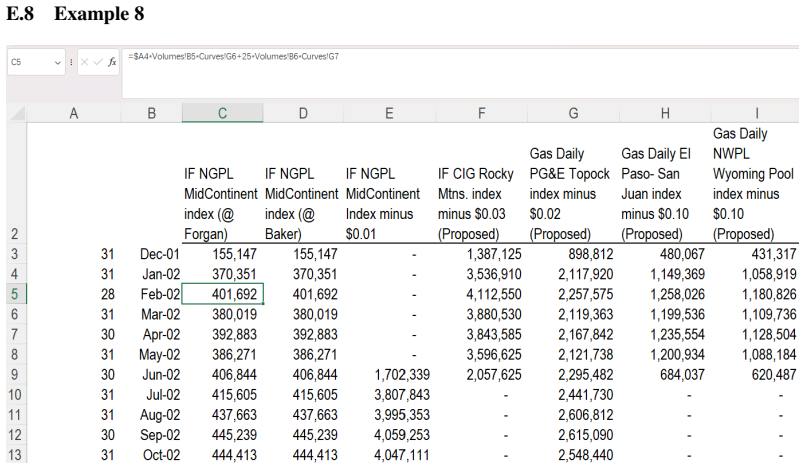Click cell 'Oct-02'
The height and width of the screenshot is (469, 805).
pyautogui.click(x=162, y=455)
